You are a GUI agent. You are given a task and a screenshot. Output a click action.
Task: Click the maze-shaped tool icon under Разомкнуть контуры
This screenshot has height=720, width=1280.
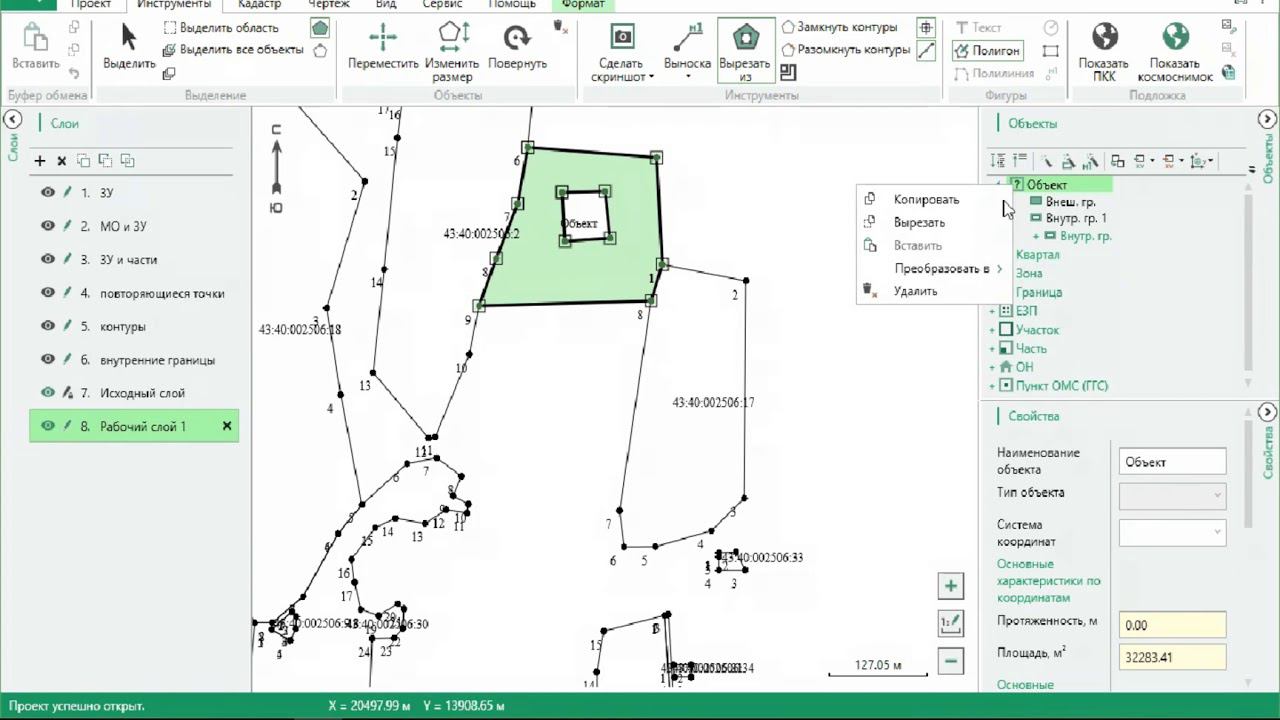[x=788, y=72]
